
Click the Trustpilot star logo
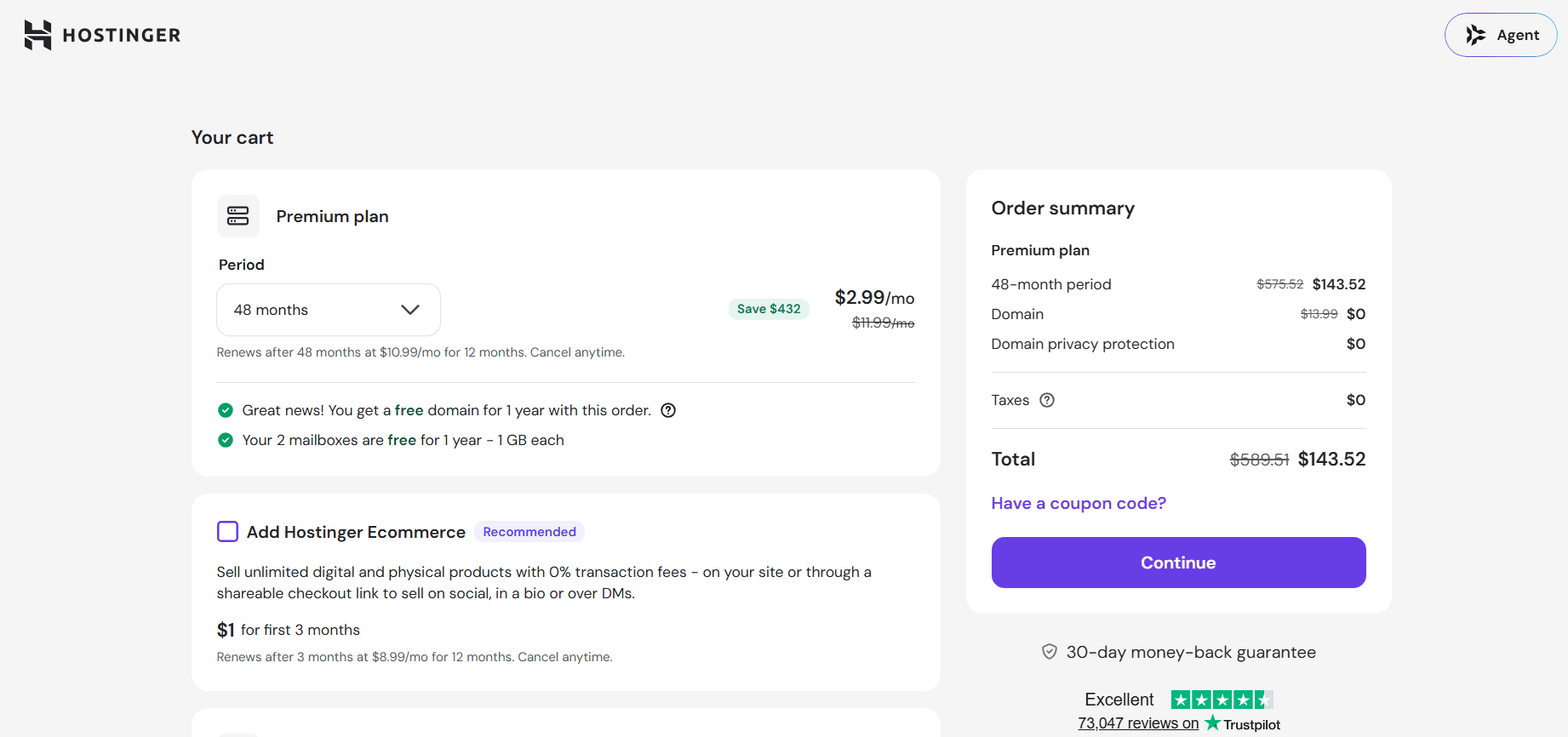pos(1213,723)
